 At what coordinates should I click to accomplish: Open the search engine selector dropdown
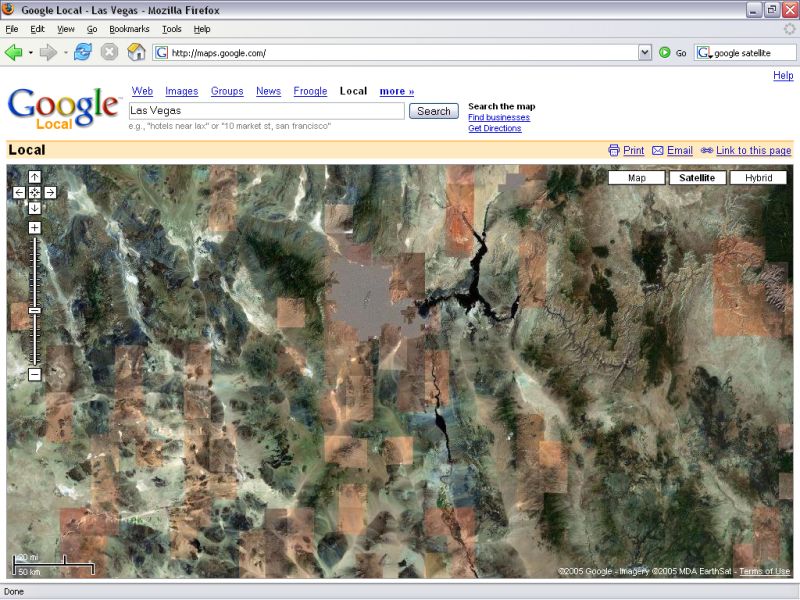705,52
